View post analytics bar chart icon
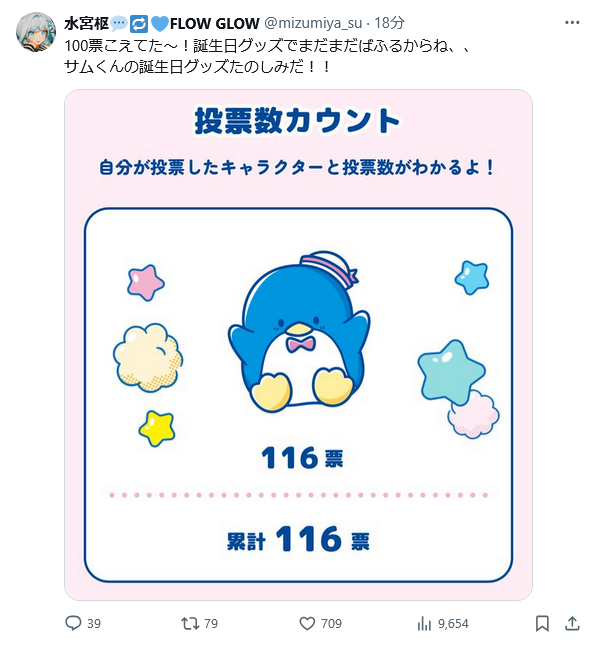 coord(424,623)
